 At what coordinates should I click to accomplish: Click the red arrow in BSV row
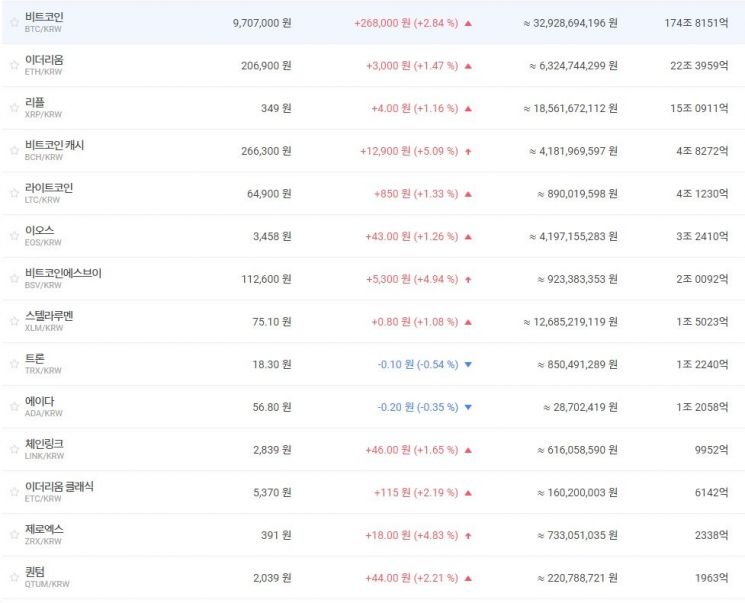[x=468, y=279]
